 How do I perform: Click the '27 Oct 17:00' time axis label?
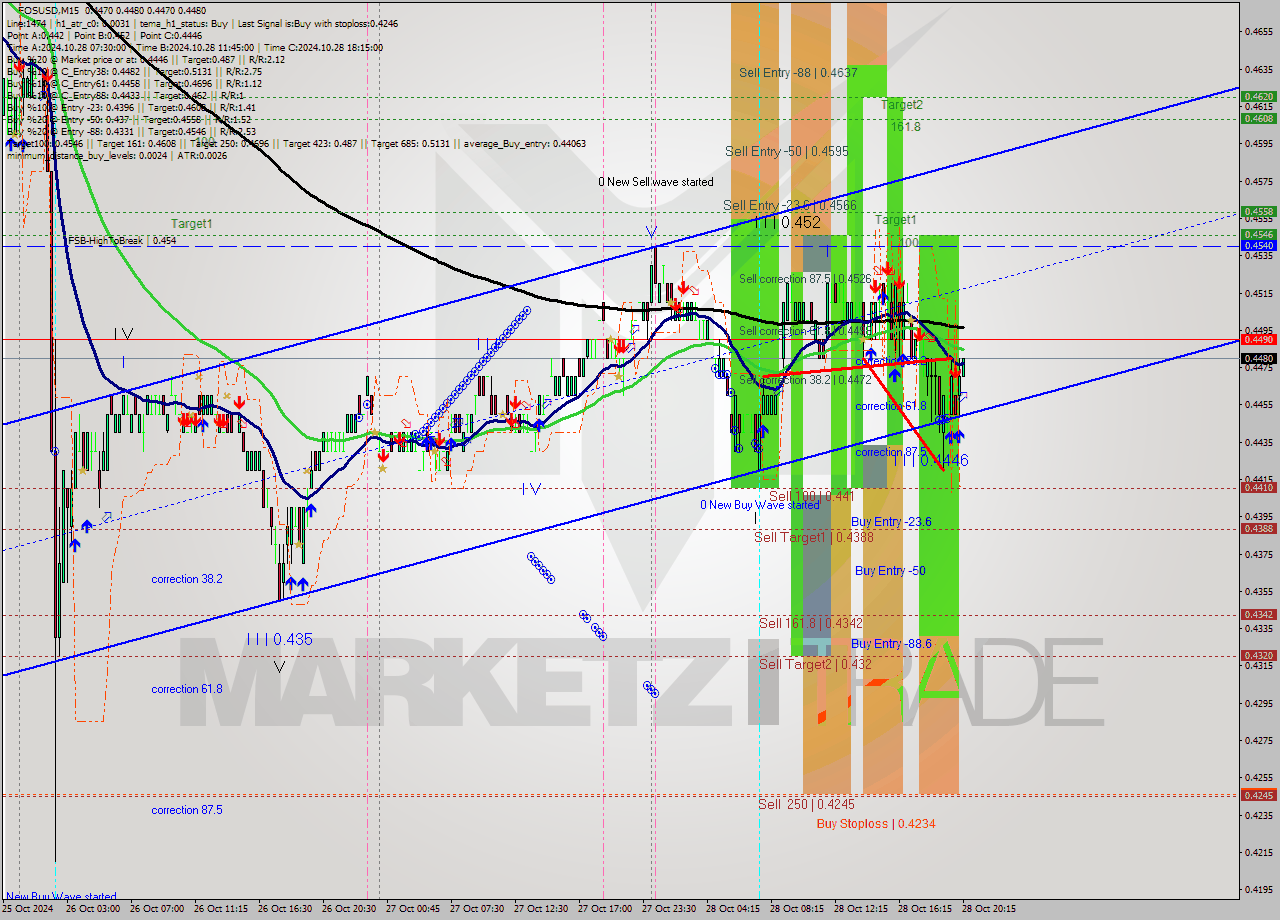click(605, 909)
